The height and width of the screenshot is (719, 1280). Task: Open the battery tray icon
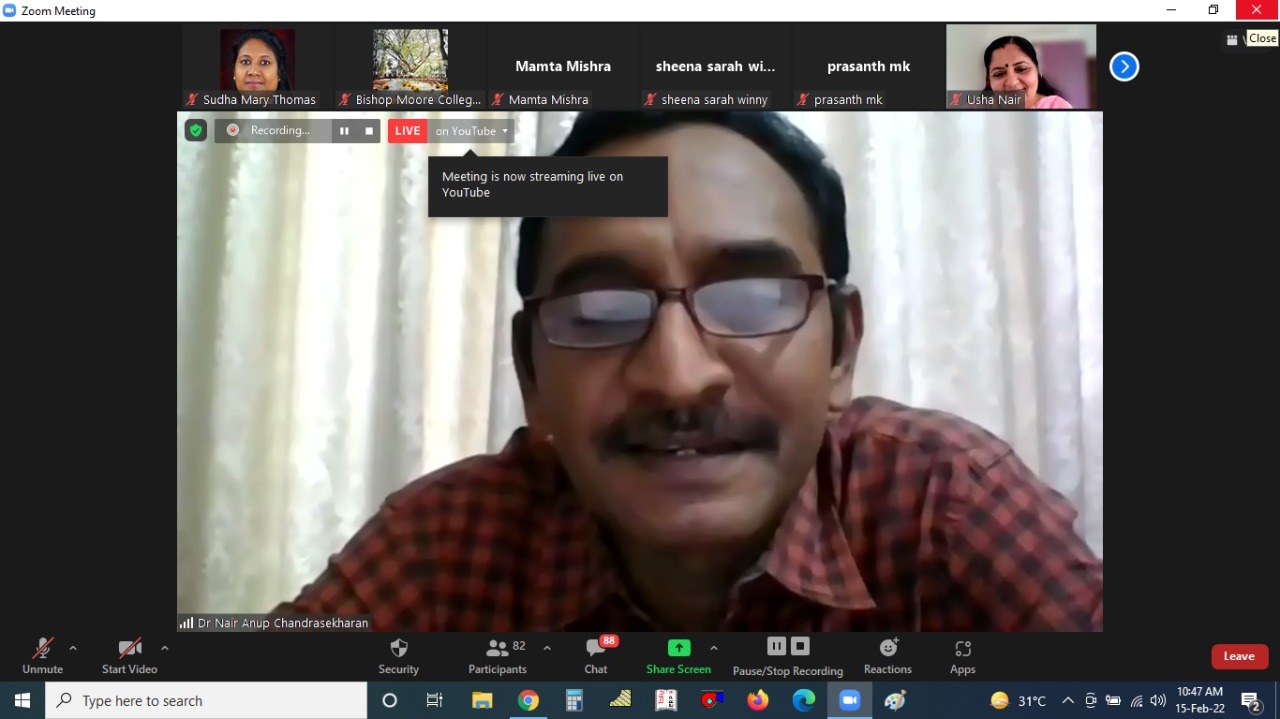coord(1113,700)
